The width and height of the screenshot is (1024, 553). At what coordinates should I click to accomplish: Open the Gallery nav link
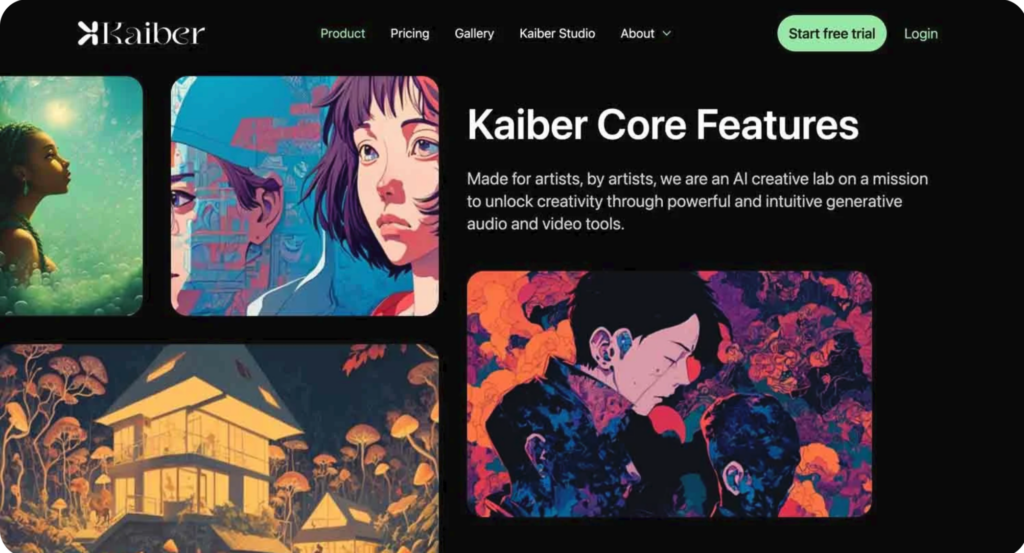point(474,33)
